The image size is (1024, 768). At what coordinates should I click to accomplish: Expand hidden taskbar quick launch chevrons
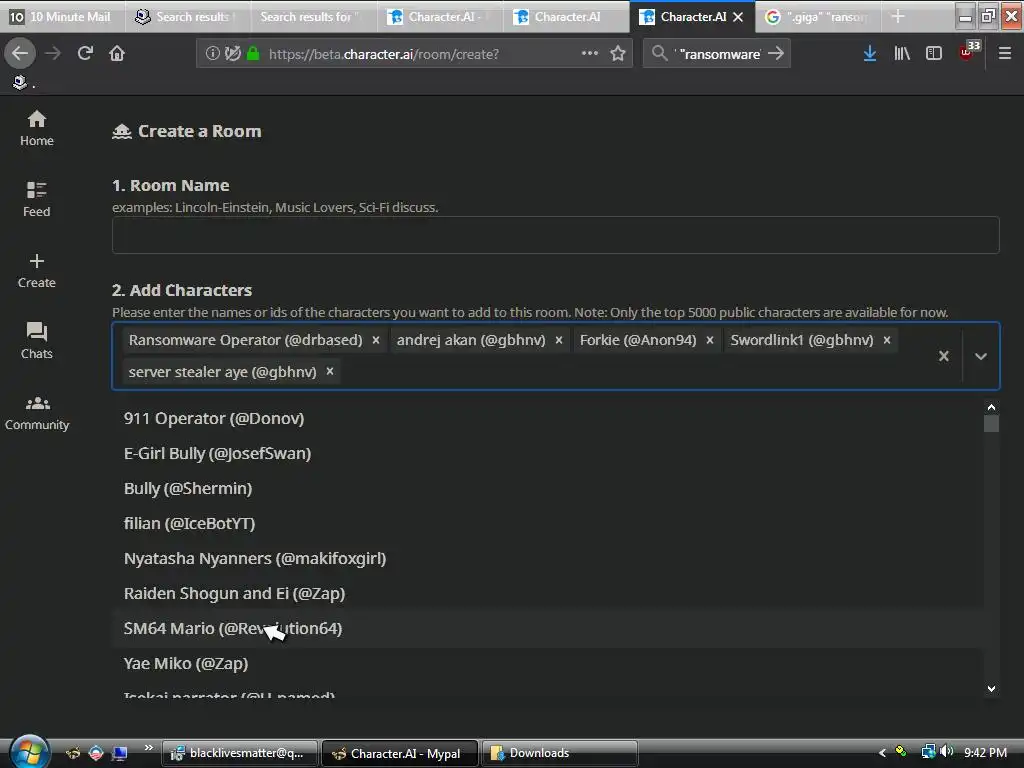[x=148, y=747]
